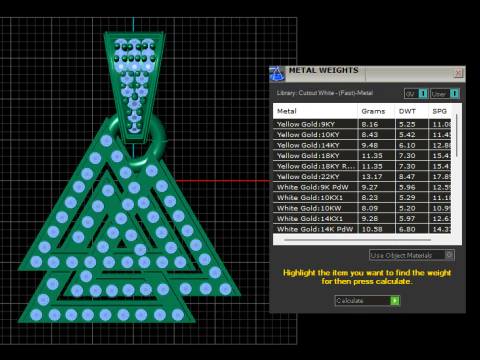Screen dimensions: 480x360
Task: Select the Yellow Gold:9KY row
Action: (x=362, y=124)
